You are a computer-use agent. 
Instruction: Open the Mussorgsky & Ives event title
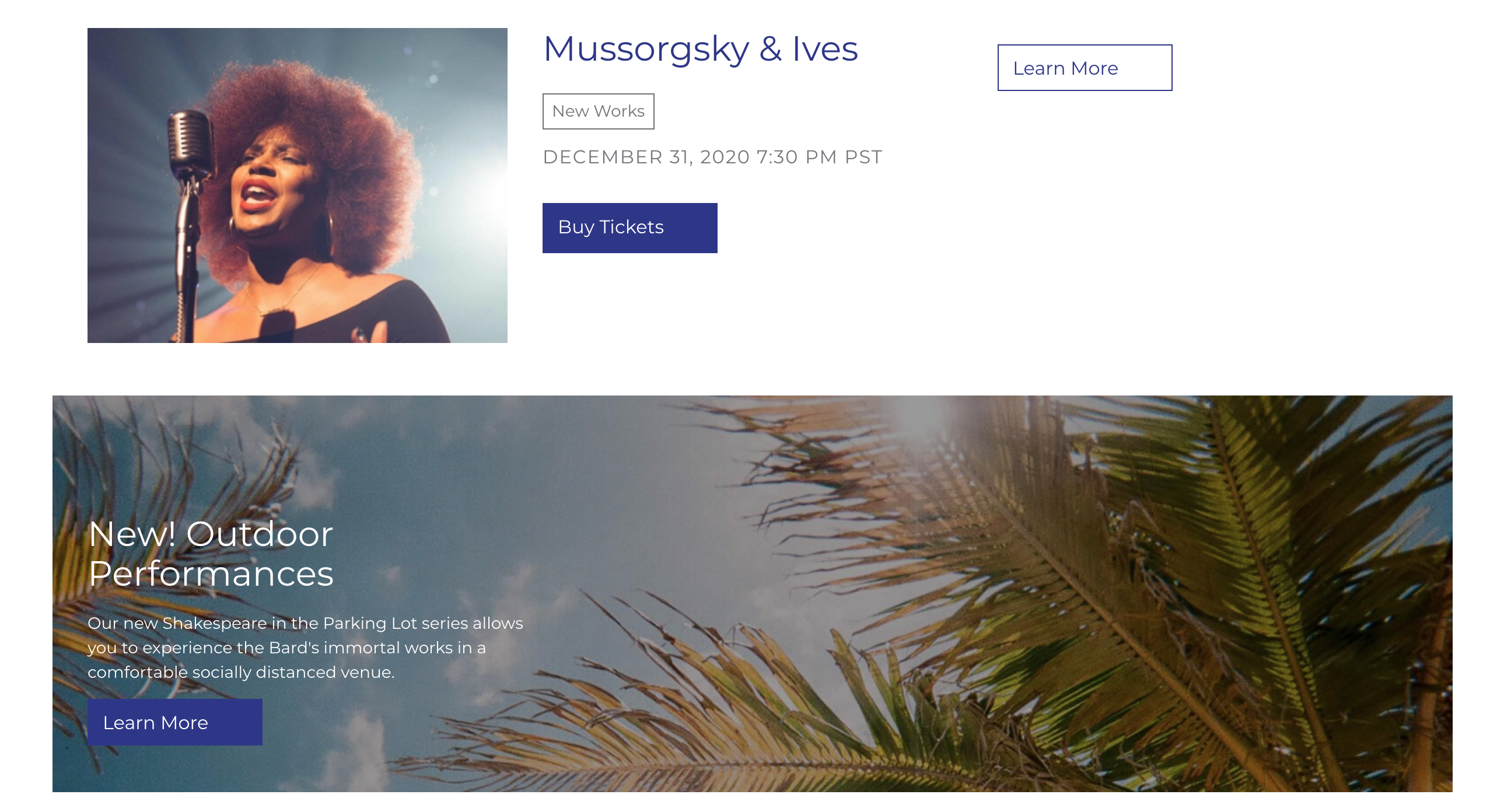click(x=701, y=49)
